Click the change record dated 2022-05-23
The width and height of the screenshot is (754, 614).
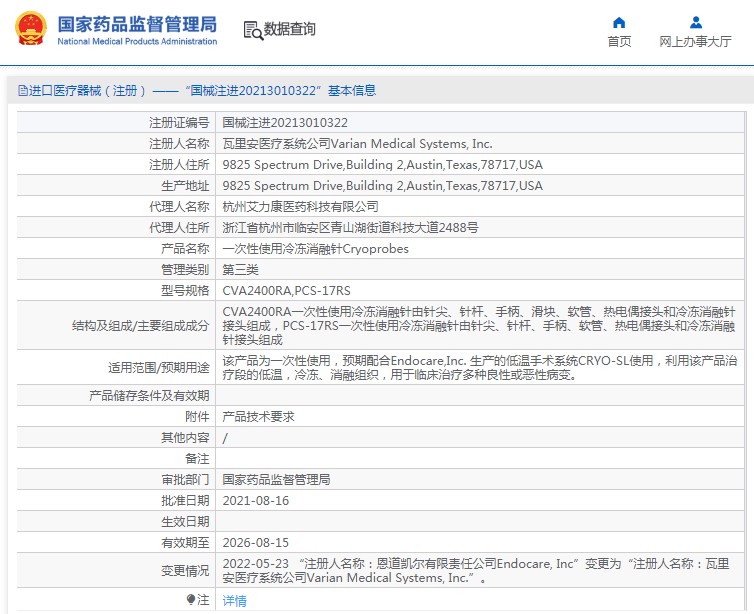click(x=476, y=570)
